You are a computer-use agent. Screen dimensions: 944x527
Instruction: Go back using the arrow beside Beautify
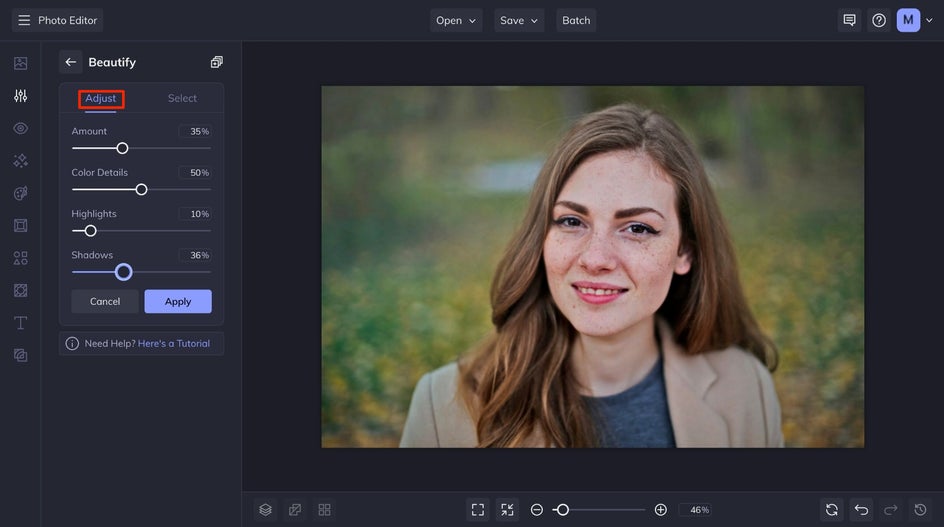[70, 62]
